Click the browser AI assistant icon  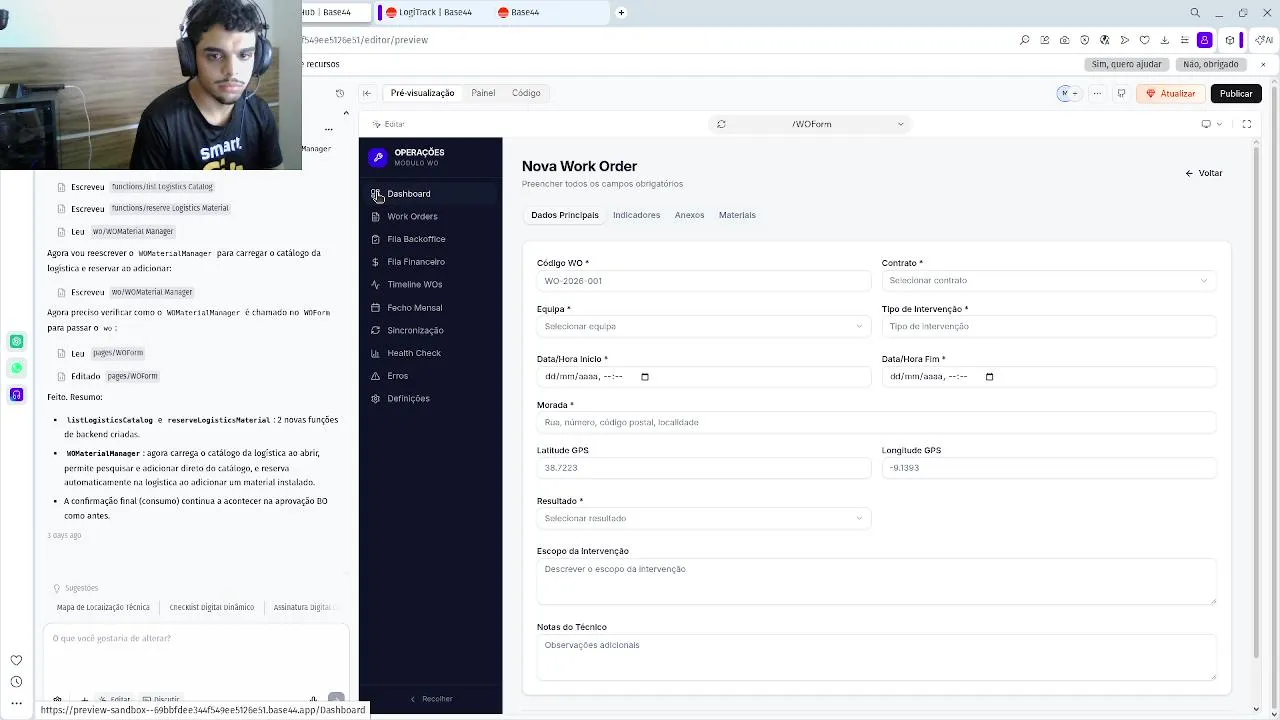[1264, 40]
